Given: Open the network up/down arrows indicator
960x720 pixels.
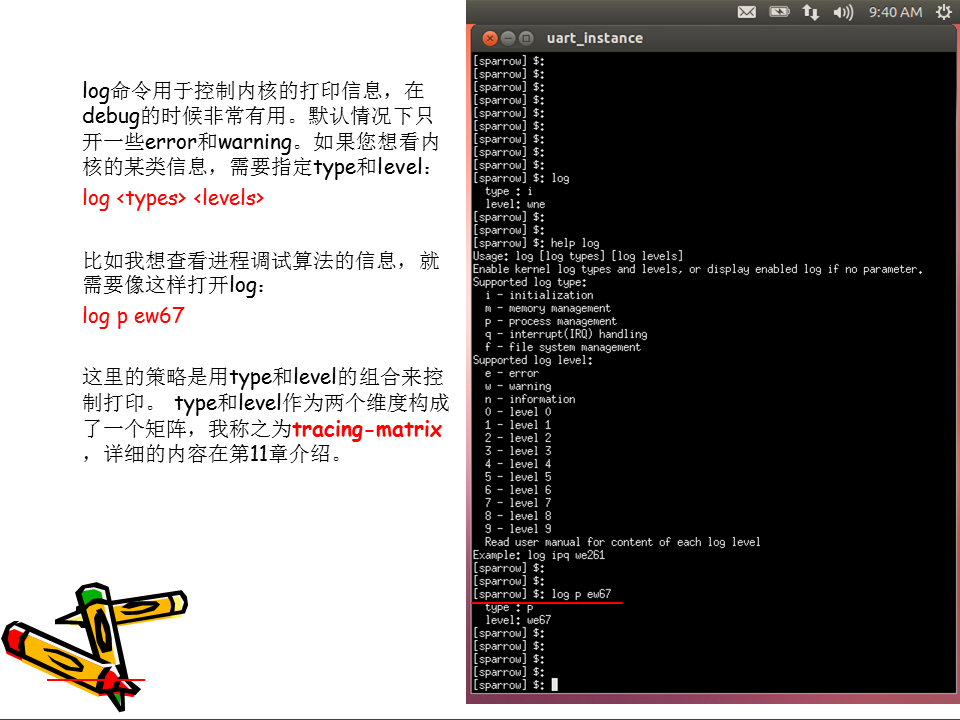Looking at the screenshot, I should (x=811, y=12).
